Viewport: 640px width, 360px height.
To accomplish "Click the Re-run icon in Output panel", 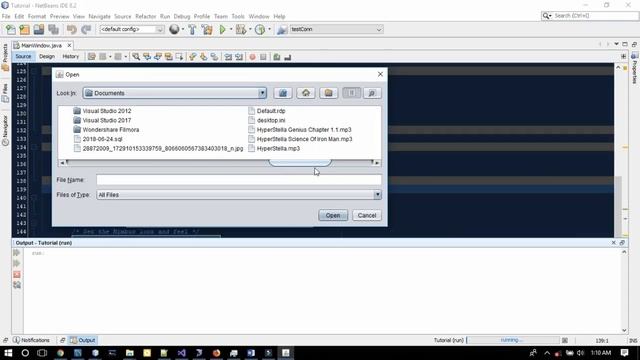I will point(17,253).
